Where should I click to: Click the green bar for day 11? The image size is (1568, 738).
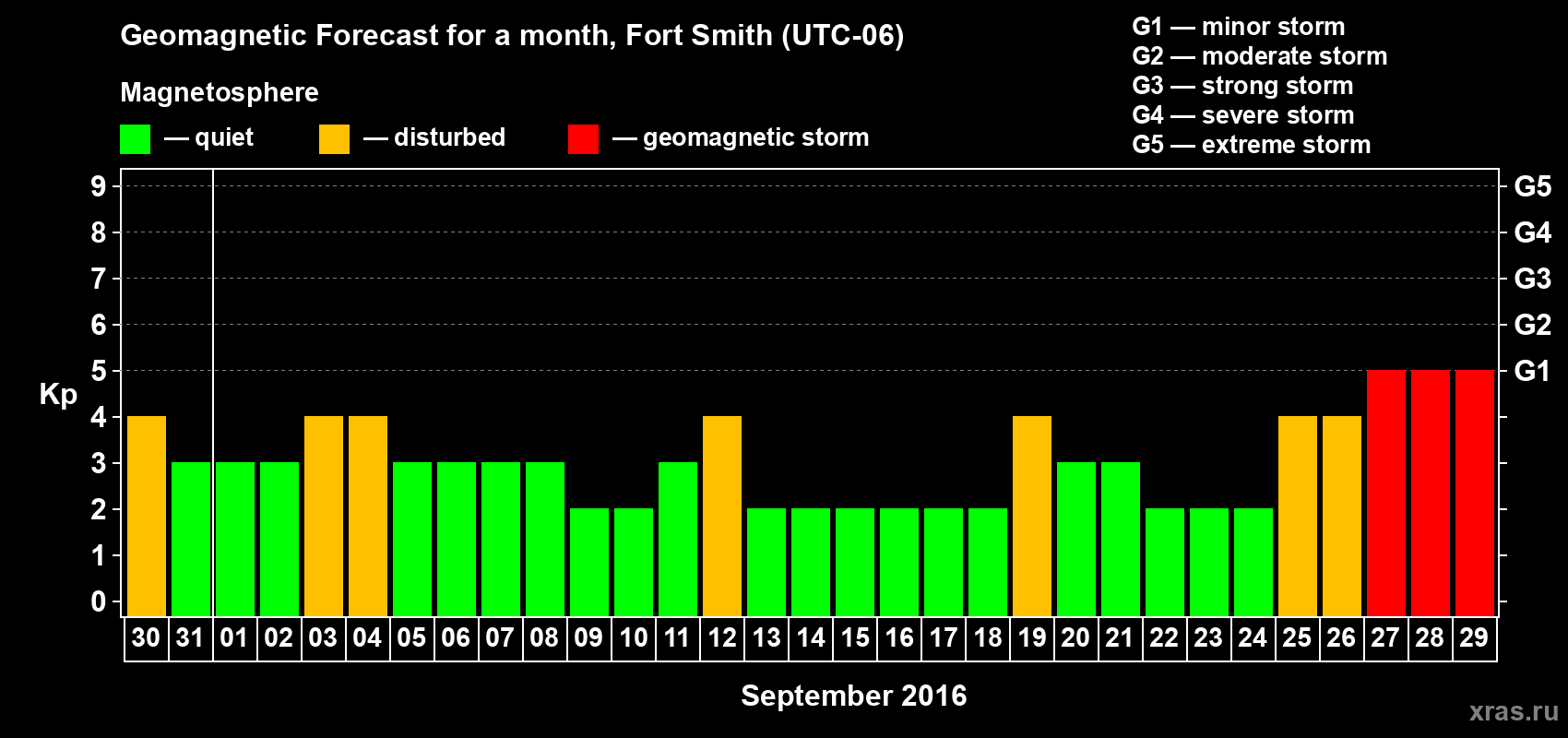point(678,539)
